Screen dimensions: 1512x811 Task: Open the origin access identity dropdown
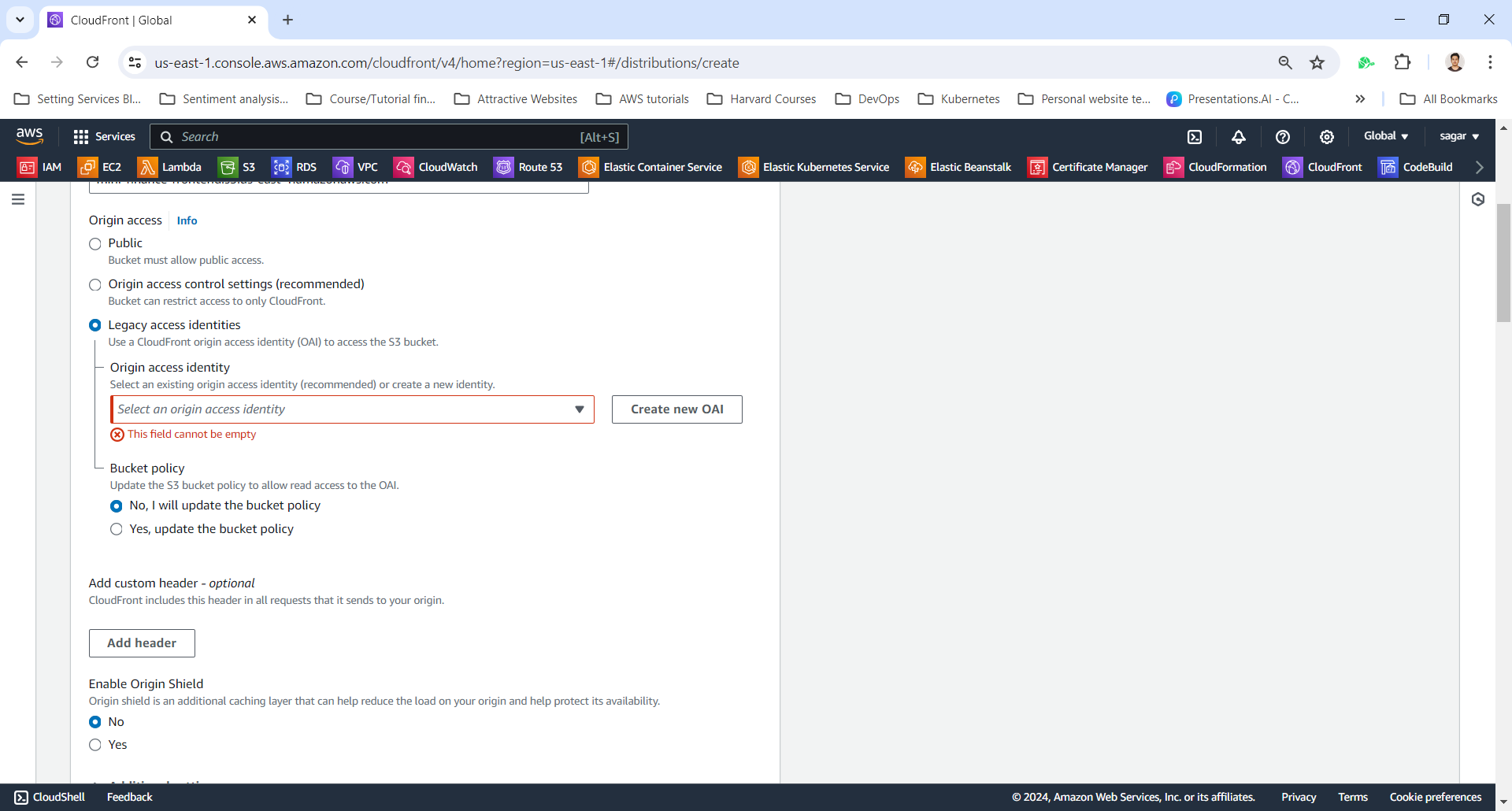tap(352, 409)
